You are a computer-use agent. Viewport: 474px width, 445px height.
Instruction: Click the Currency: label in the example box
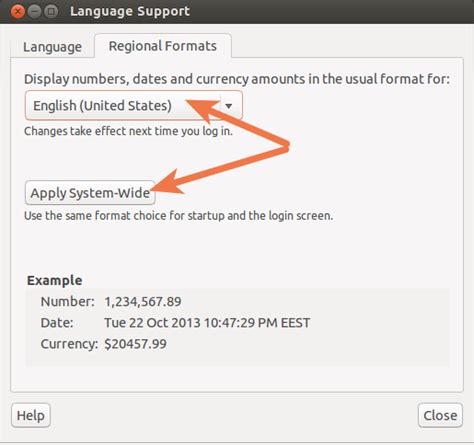tap(69, 344)
